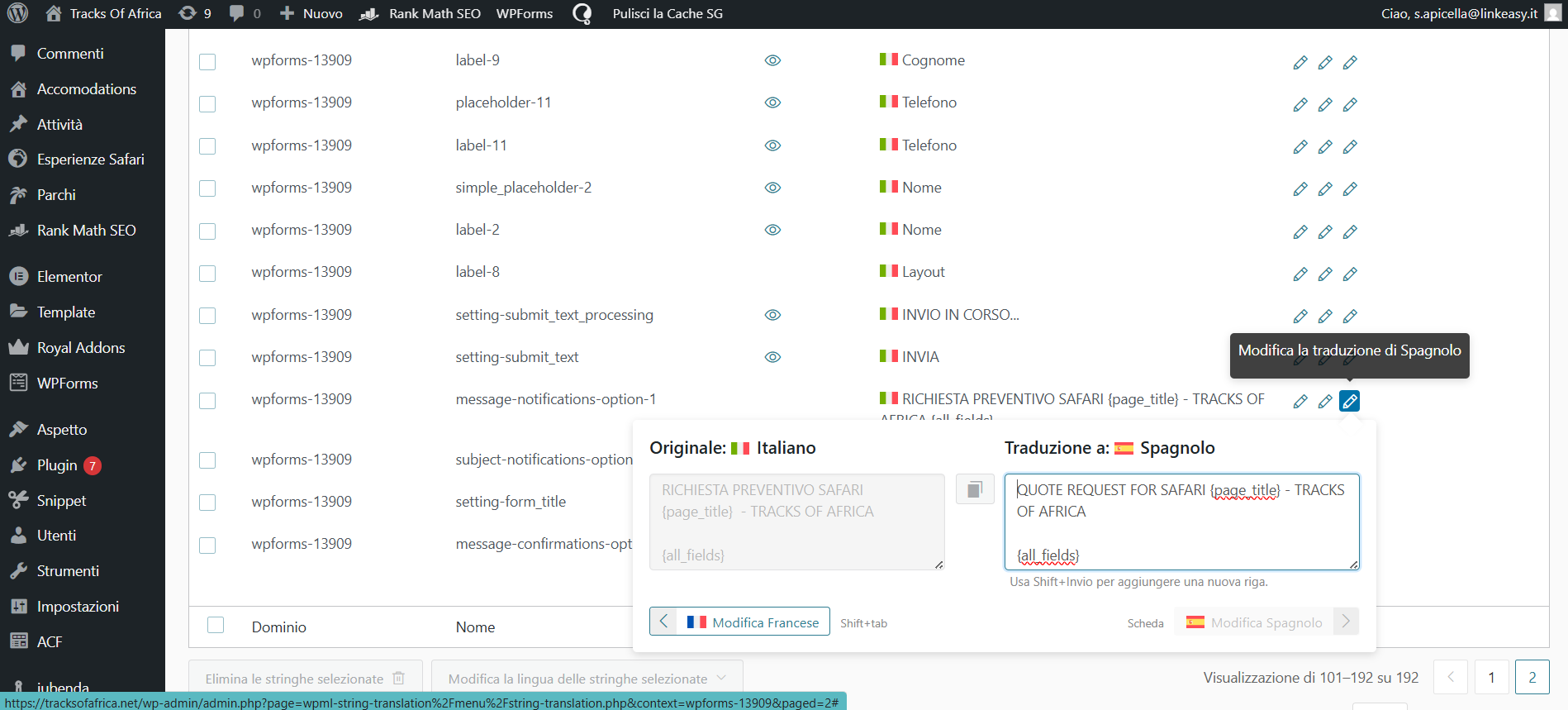This screenshot has height=710, width=1568.
Task: Open Modifica la lingua delle stringhe dropdown
Action: pyautogui.click(x=587, y=679)
